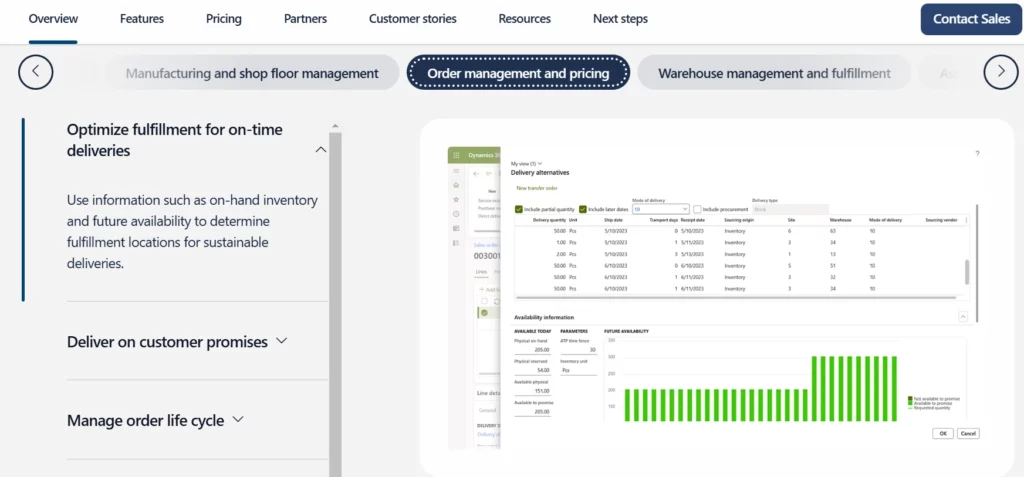The image size is (1024, 477).
Task: Collapse the Availability information section chevron
Action: pyautogui.click(x=963, y=316)
